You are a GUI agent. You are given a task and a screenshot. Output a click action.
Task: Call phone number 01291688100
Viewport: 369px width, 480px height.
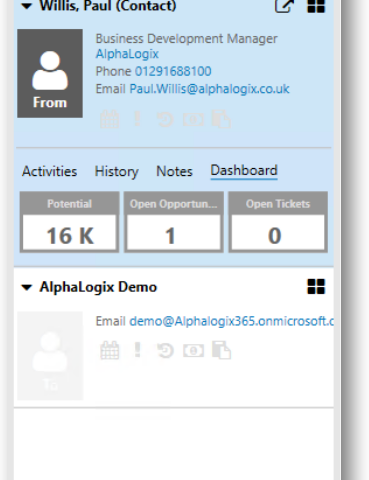pyautogui.click(x=173, y=71)
